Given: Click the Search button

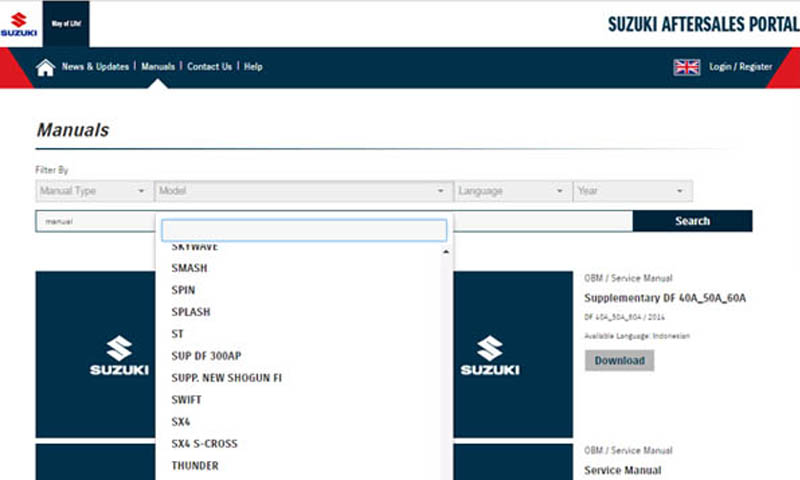Looking at the screenshot, I should (692, 221).
